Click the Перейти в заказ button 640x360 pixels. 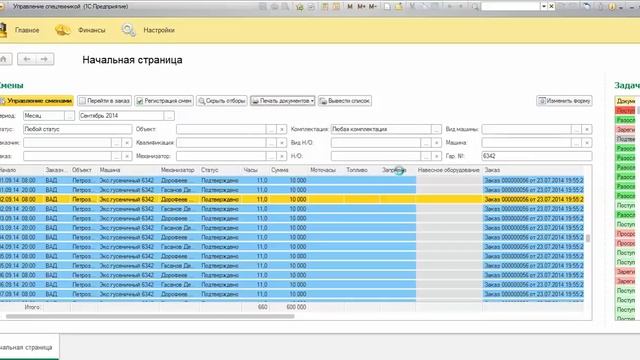coord(104,101)
